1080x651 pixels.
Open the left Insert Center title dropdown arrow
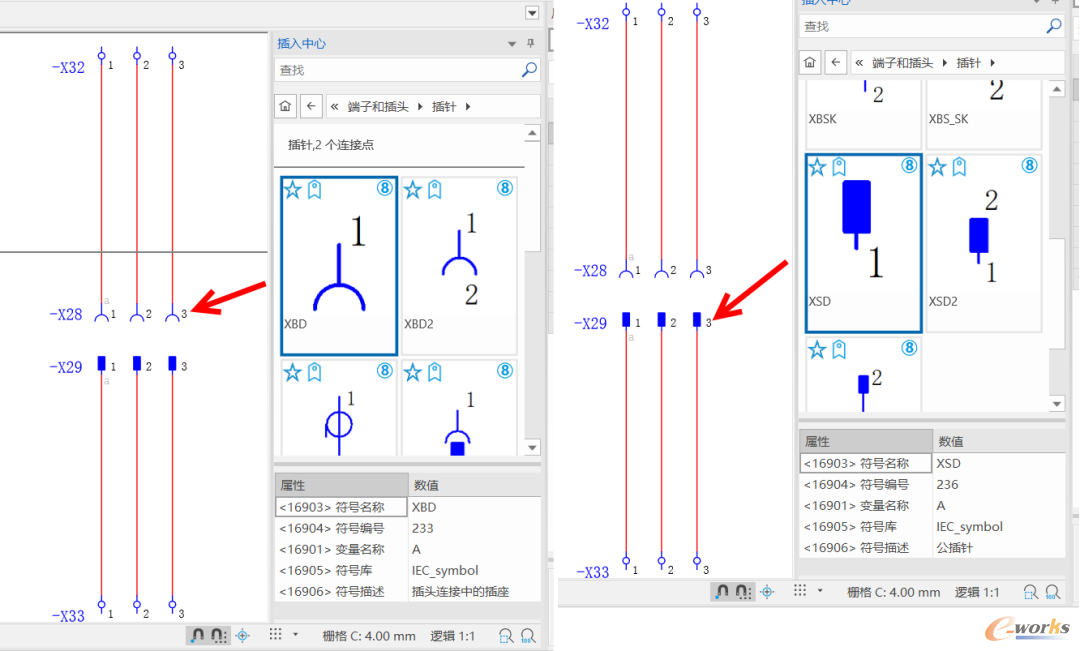pos(512,44)
